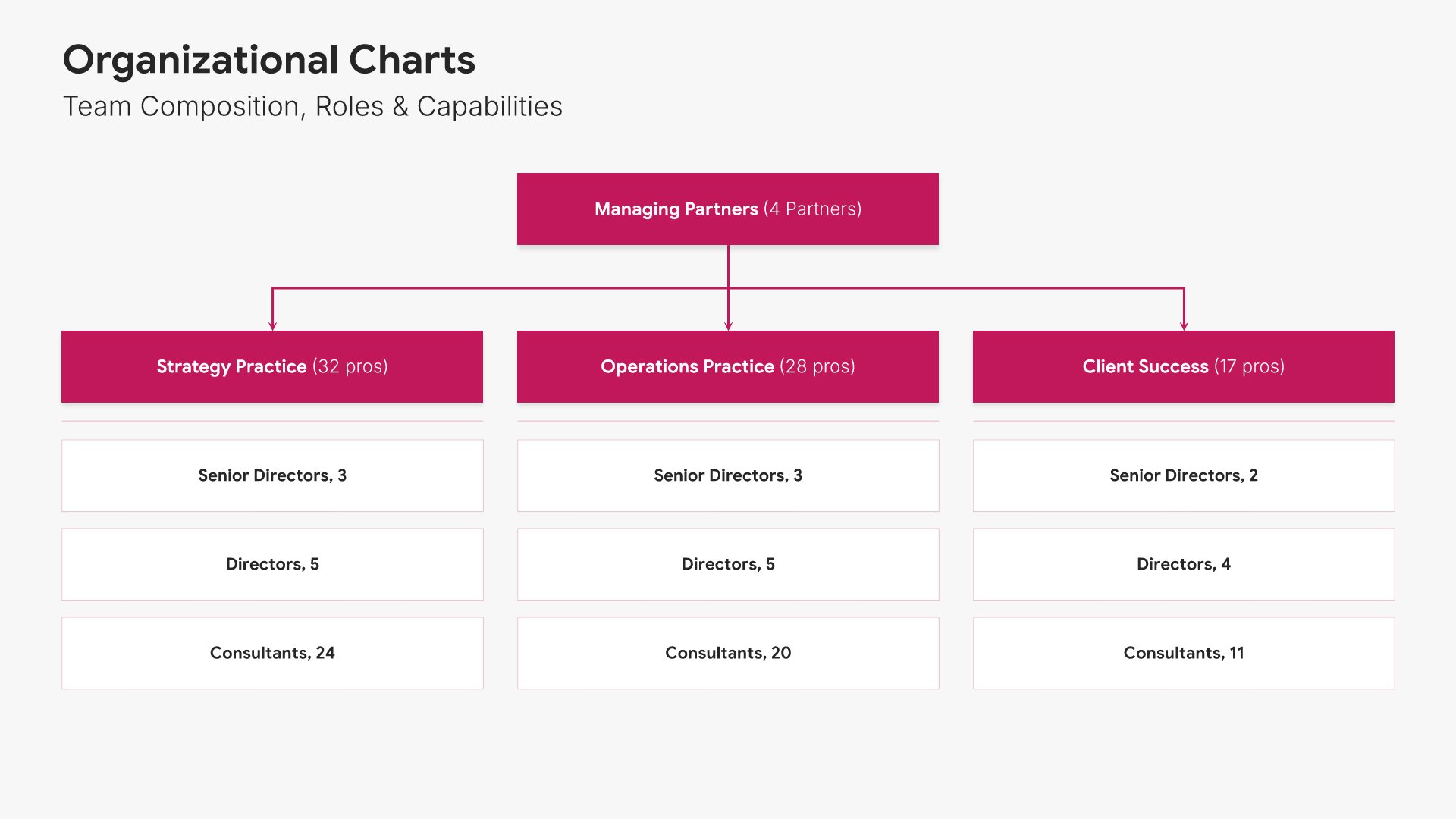Click the Organizational Charts title
This screenshot has width=1456, height=819.
tap(268, 60)
